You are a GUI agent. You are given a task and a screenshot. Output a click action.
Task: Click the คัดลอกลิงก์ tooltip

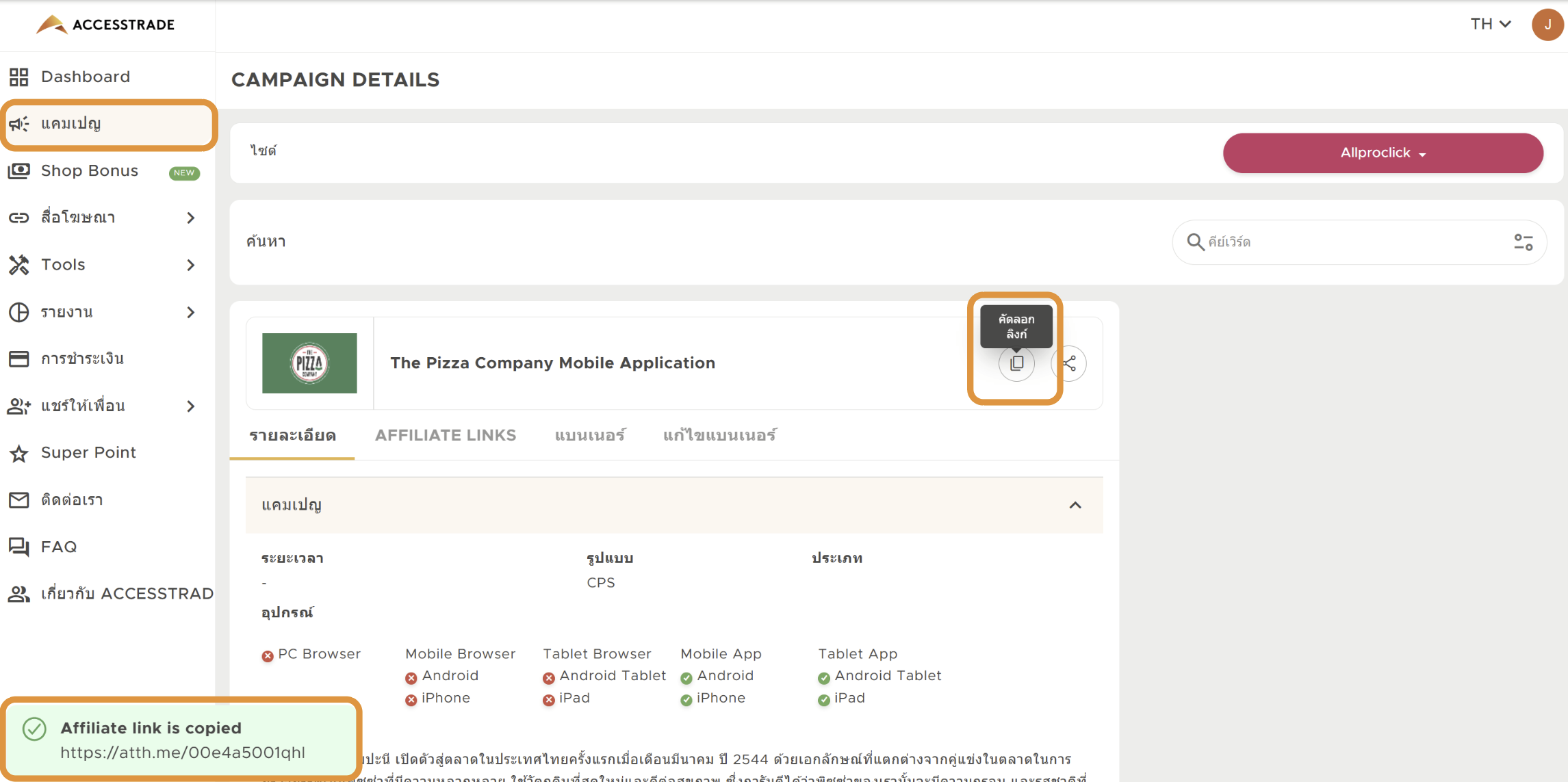pos(1016,327)
